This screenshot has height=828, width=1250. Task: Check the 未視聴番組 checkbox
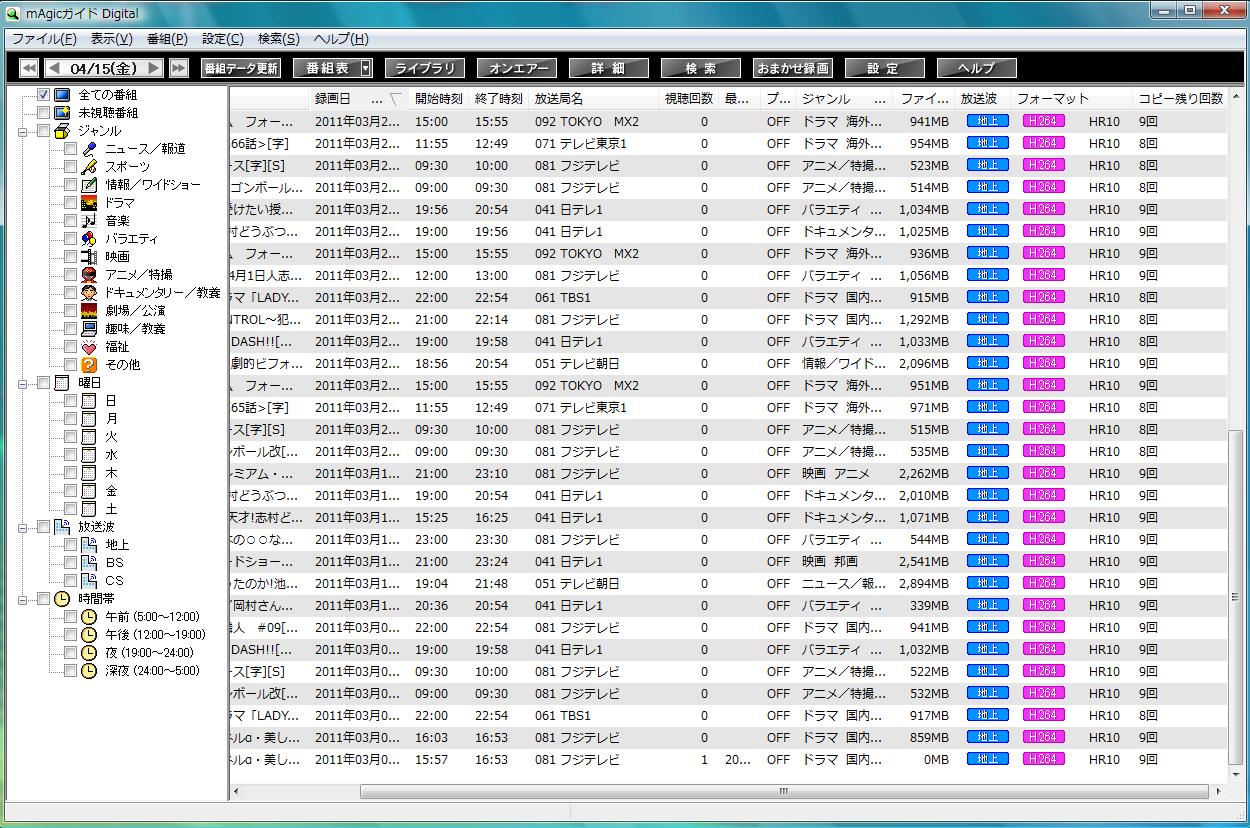pos(43,113)
